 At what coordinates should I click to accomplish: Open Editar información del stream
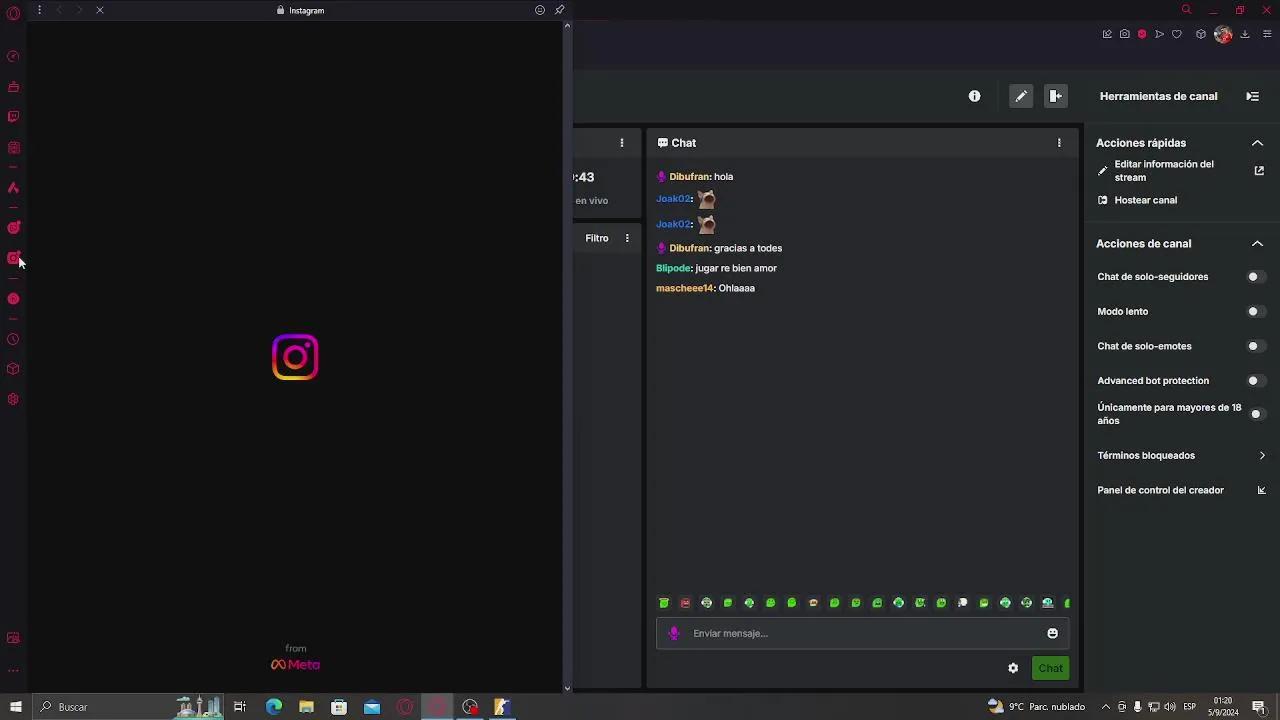tap(1181, 171)
